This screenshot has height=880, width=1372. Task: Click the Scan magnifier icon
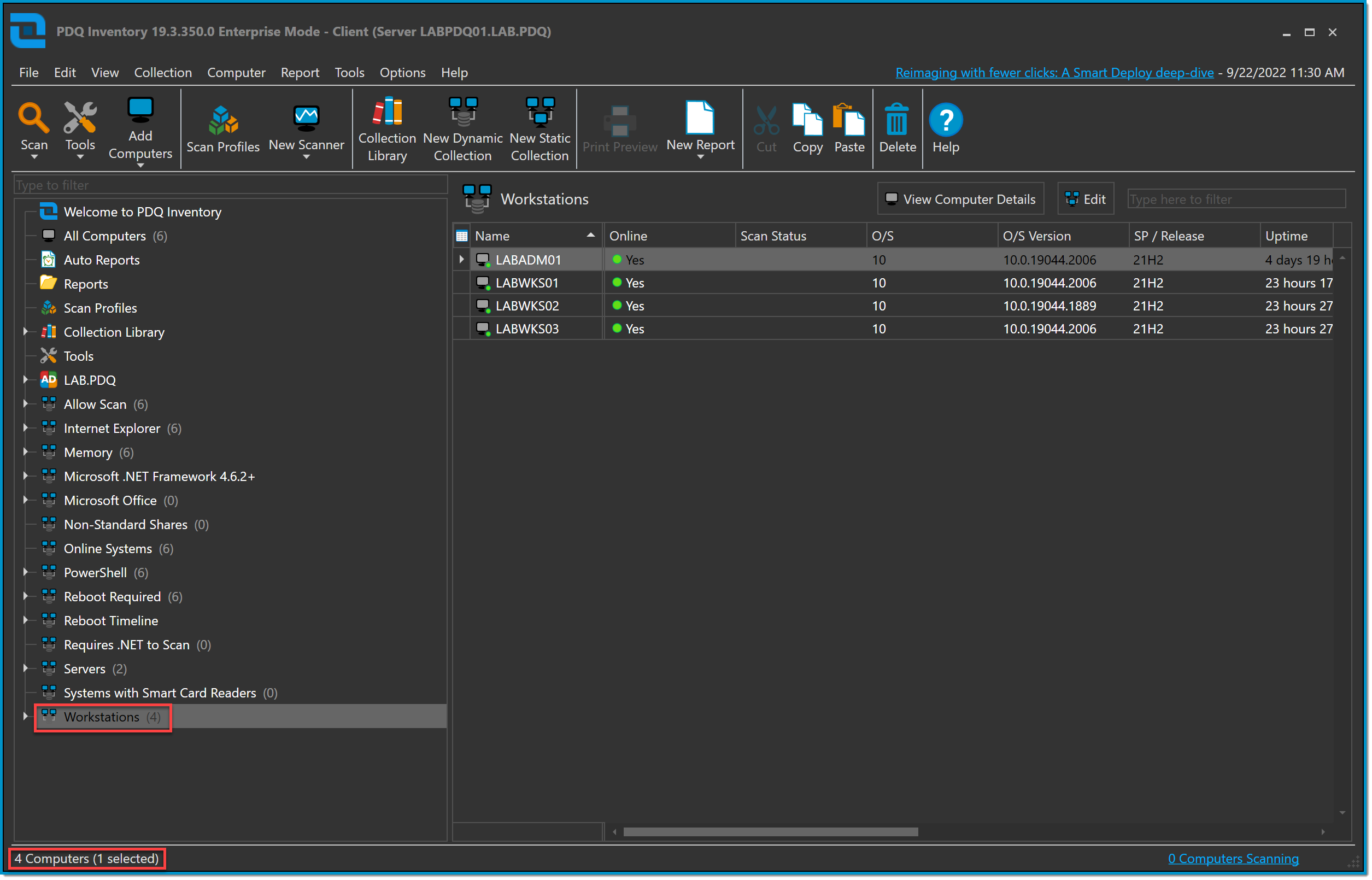point(34,118)
